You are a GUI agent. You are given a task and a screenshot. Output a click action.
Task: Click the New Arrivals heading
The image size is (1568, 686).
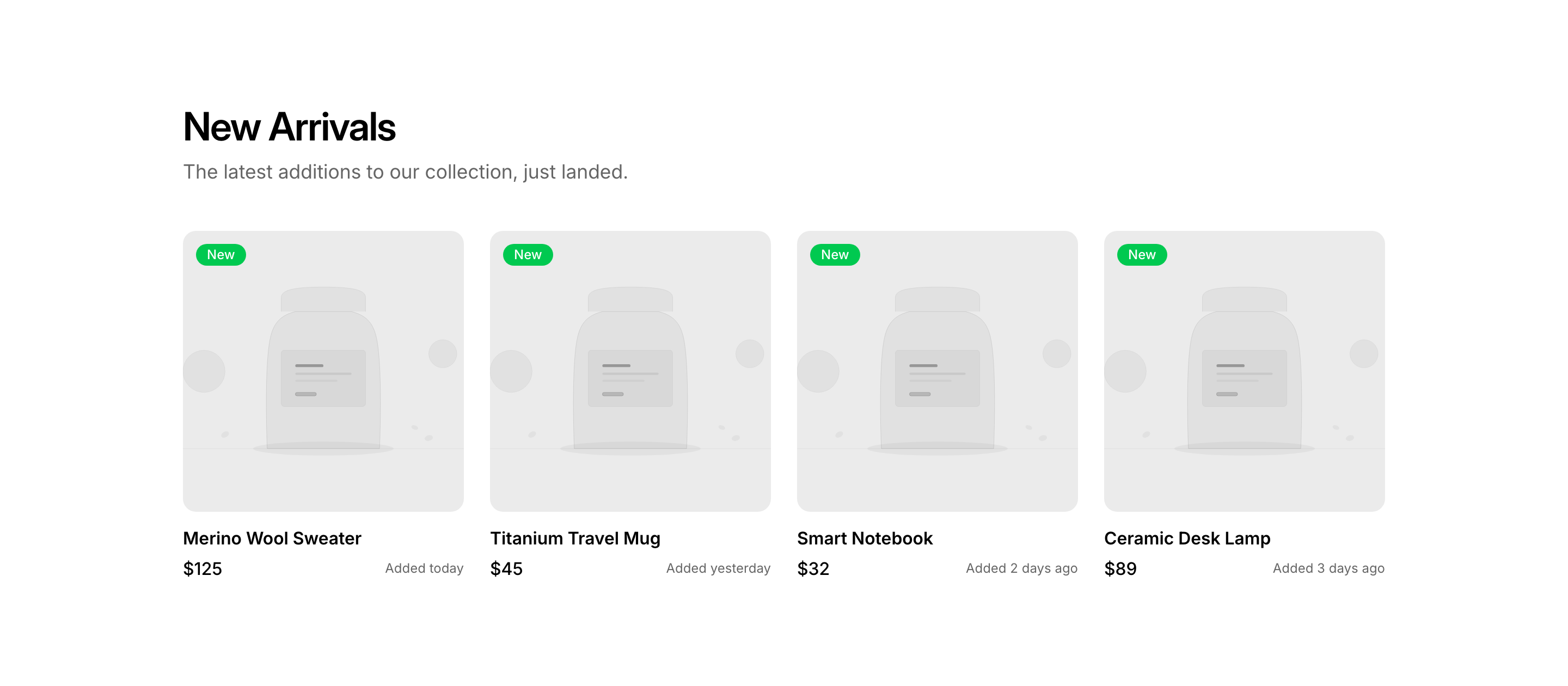[289, 127]
